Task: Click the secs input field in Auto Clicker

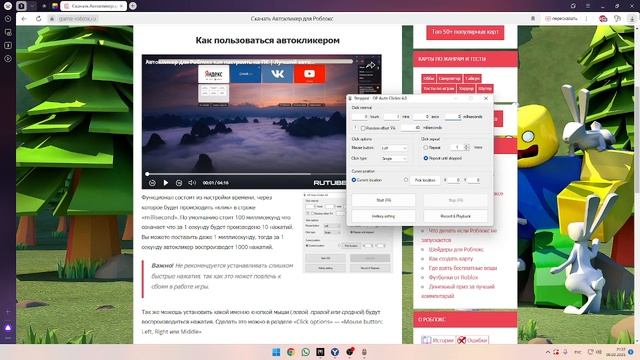Action: 421,117
